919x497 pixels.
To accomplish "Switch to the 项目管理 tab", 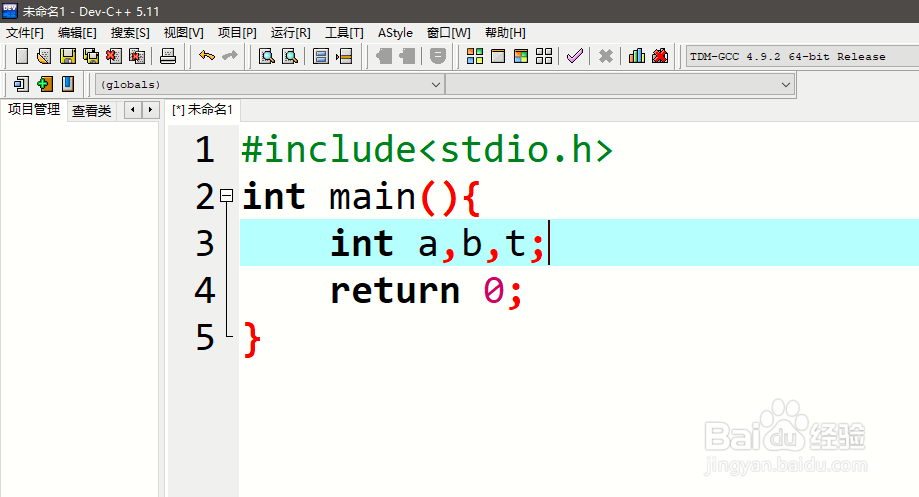I will coord(34,110).
